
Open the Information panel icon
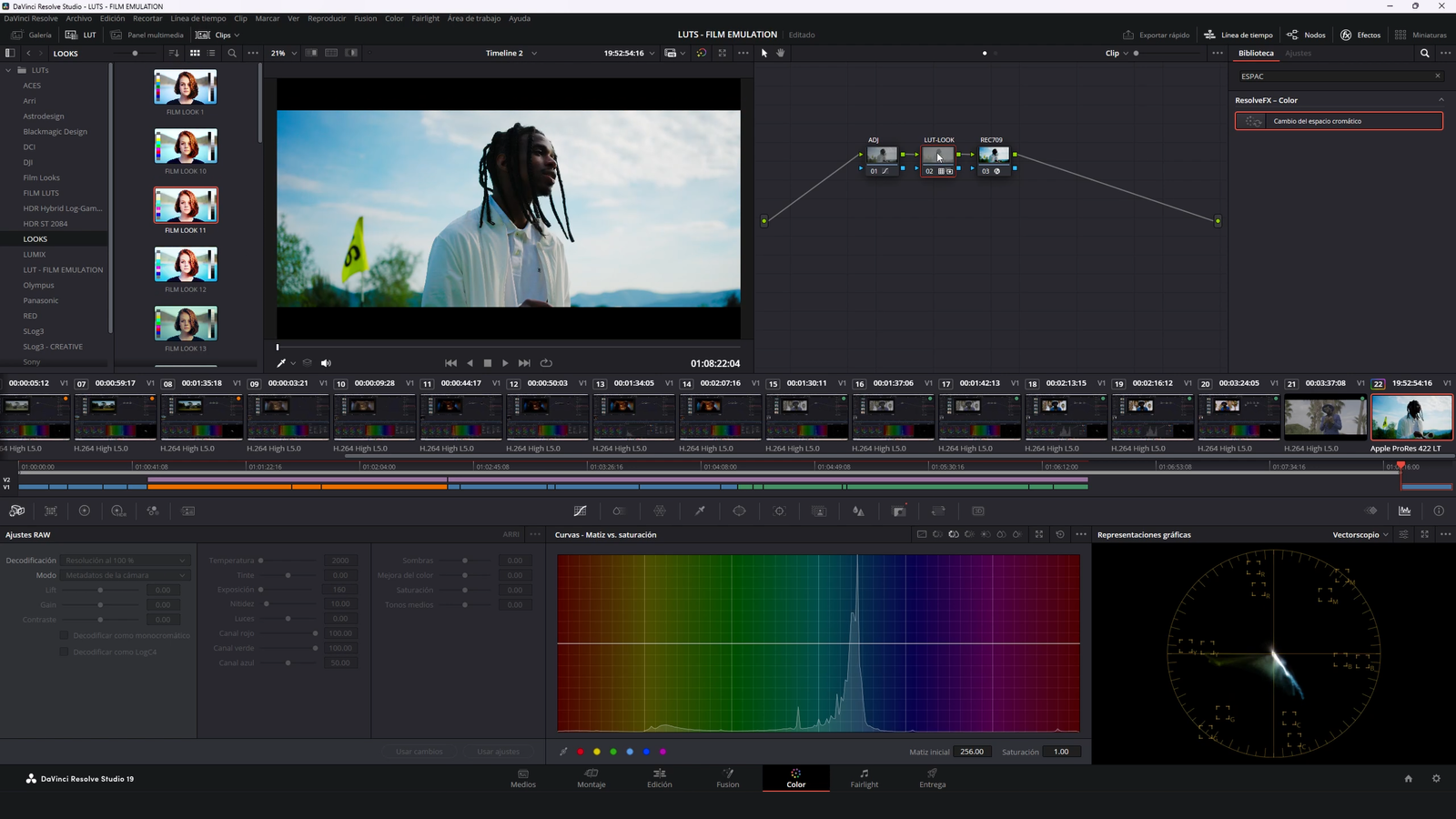coord(1439,511)
